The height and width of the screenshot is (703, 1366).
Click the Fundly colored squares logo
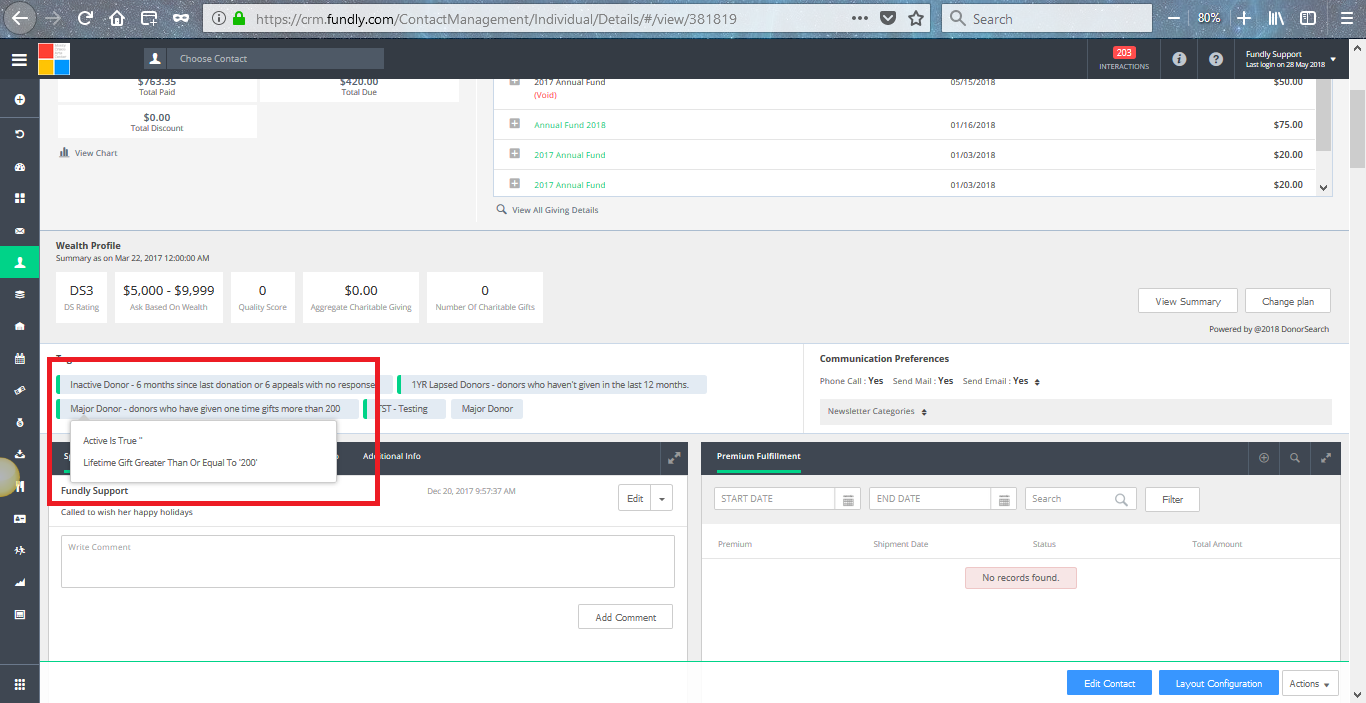click(x=54, y=59)
